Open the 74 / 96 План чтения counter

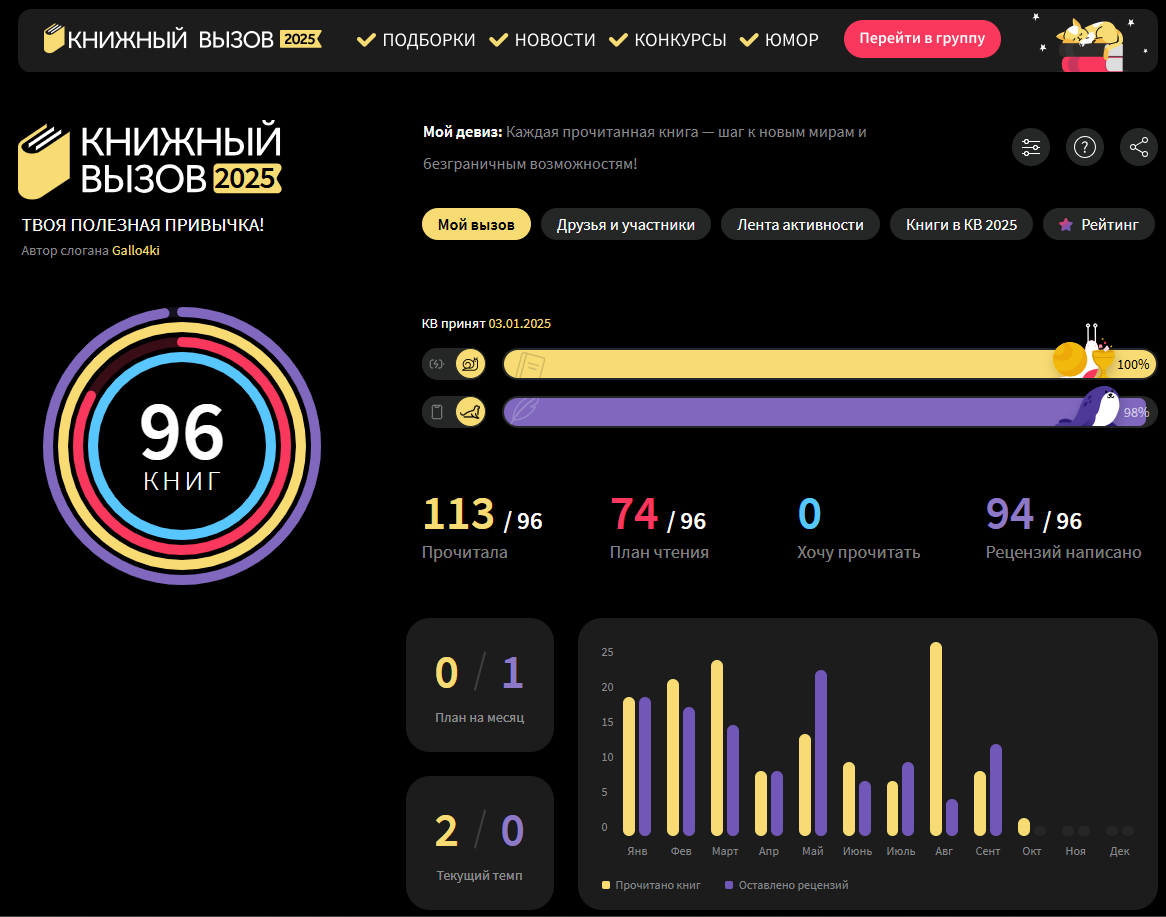(x=659, y=527)
